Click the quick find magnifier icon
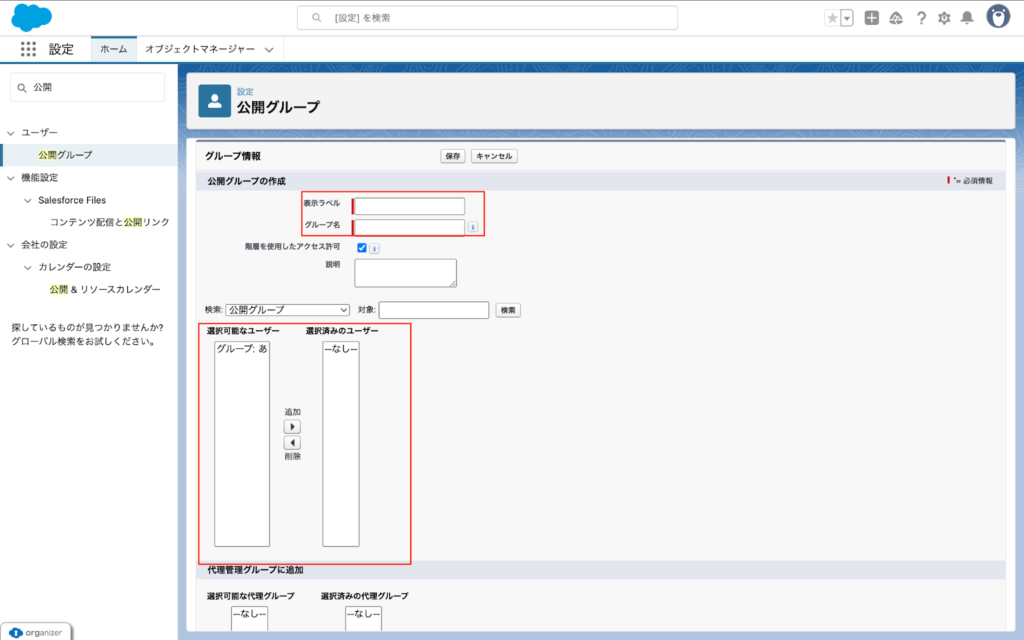The image size is (1024, 640). coord(20,87)
